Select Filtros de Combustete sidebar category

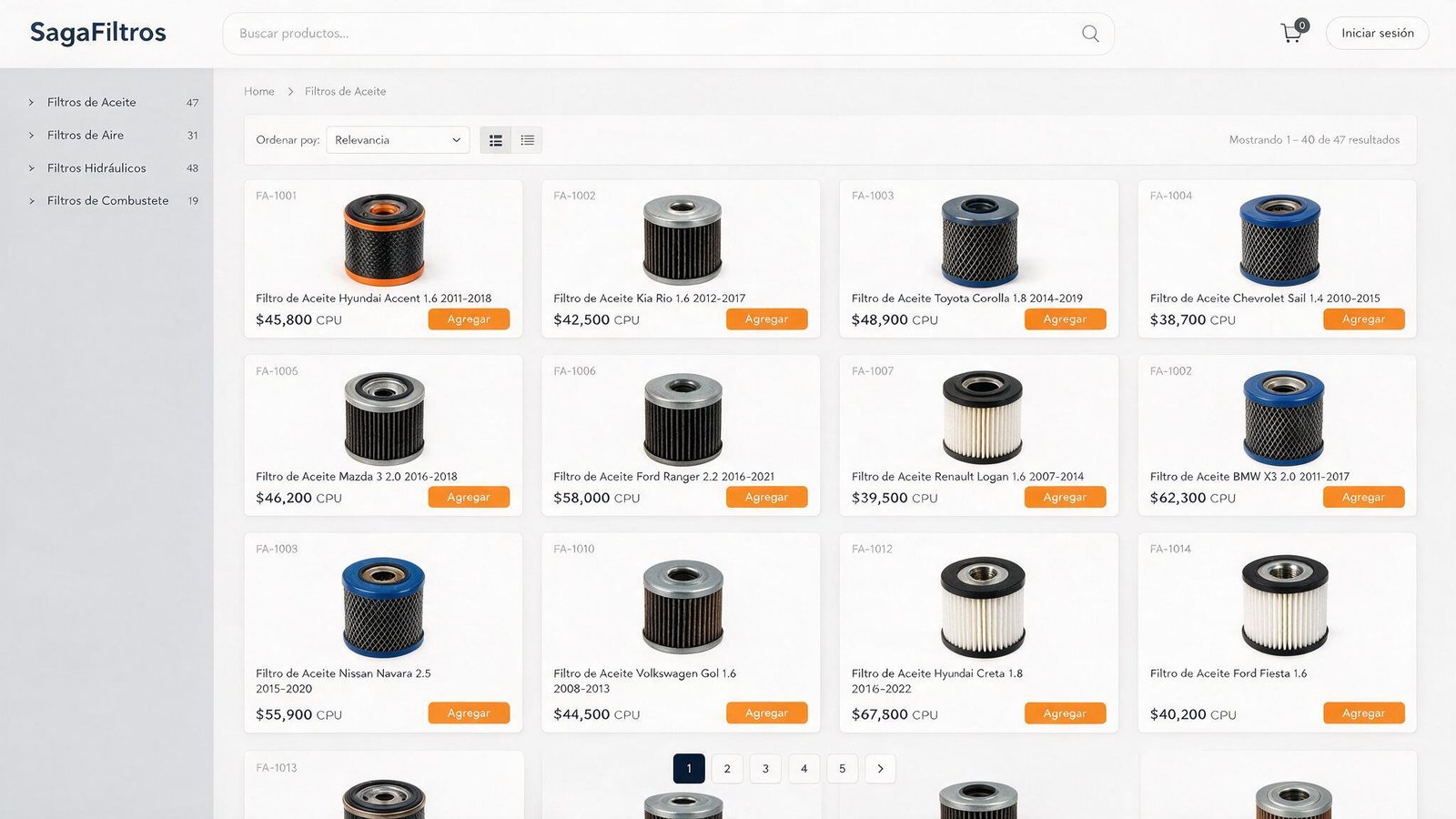click(108, 200)
